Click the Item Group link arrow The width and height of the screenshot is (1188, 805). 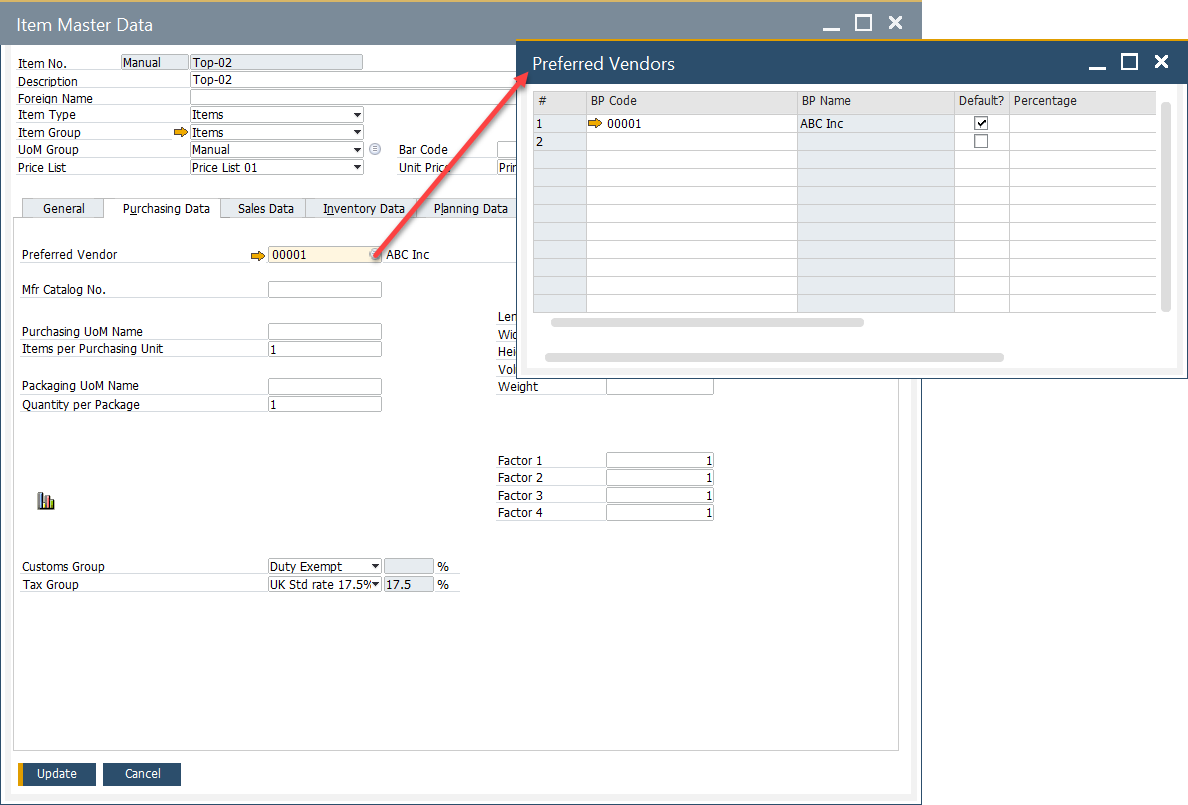(180, 132)
